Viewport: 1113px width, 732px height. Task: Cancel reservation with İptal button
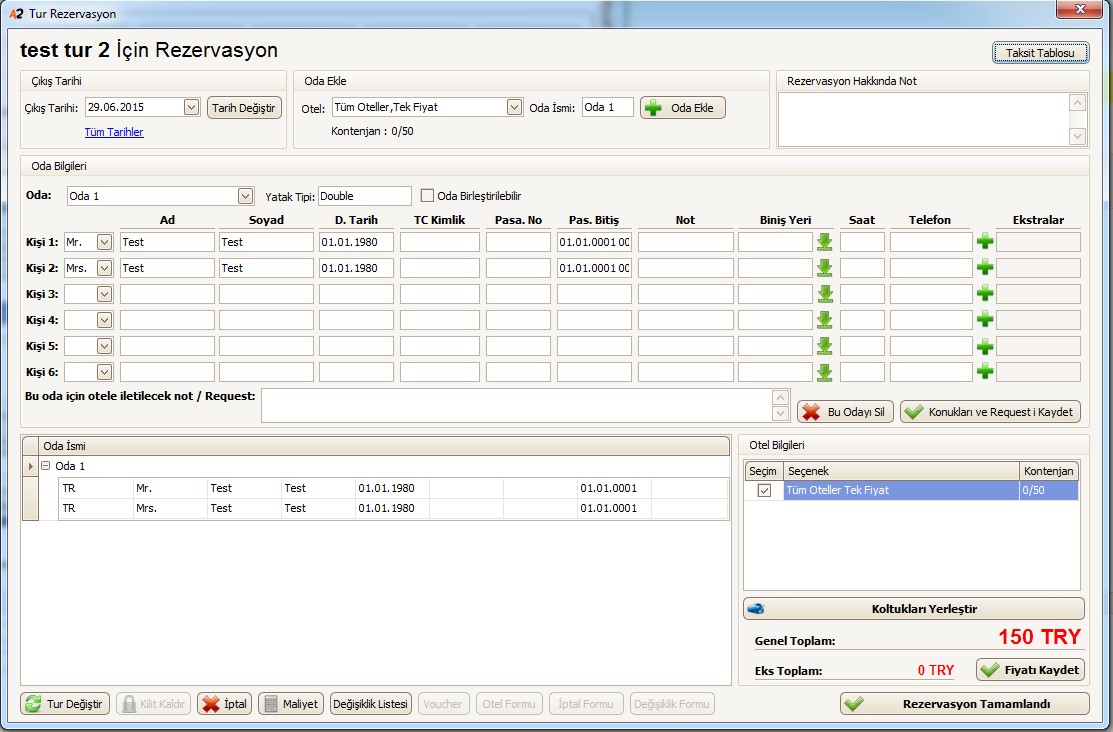pos(224,704)
